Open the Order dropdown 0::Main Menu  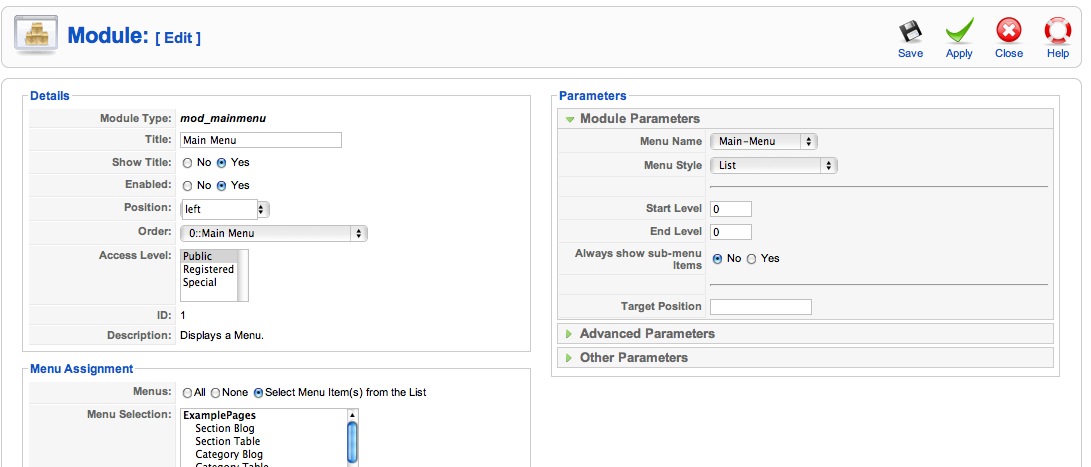(273, 234)
